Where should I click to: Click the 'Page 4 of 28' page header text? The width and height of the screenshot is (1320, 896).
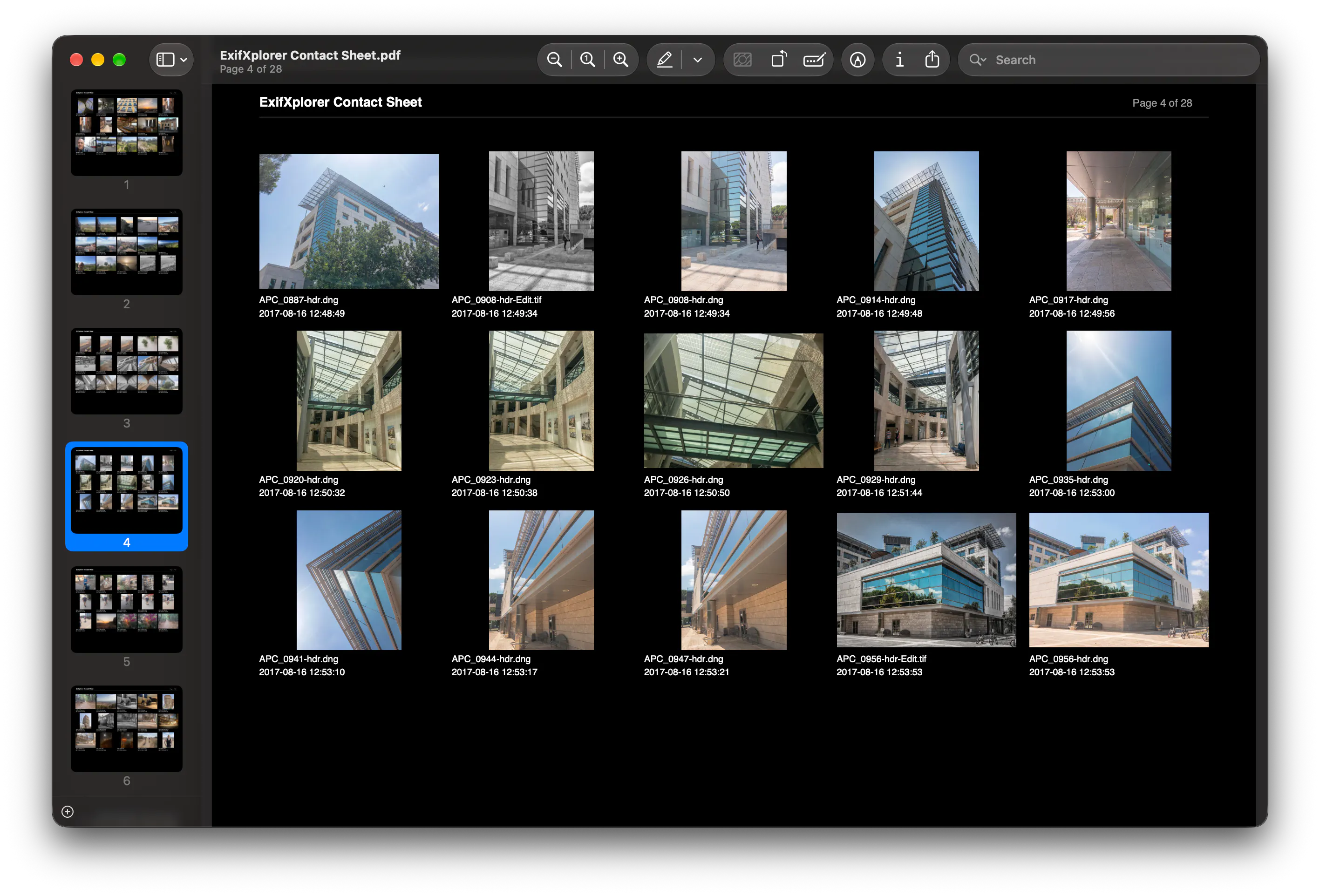pyautogui.click(x=1162, y=103)
